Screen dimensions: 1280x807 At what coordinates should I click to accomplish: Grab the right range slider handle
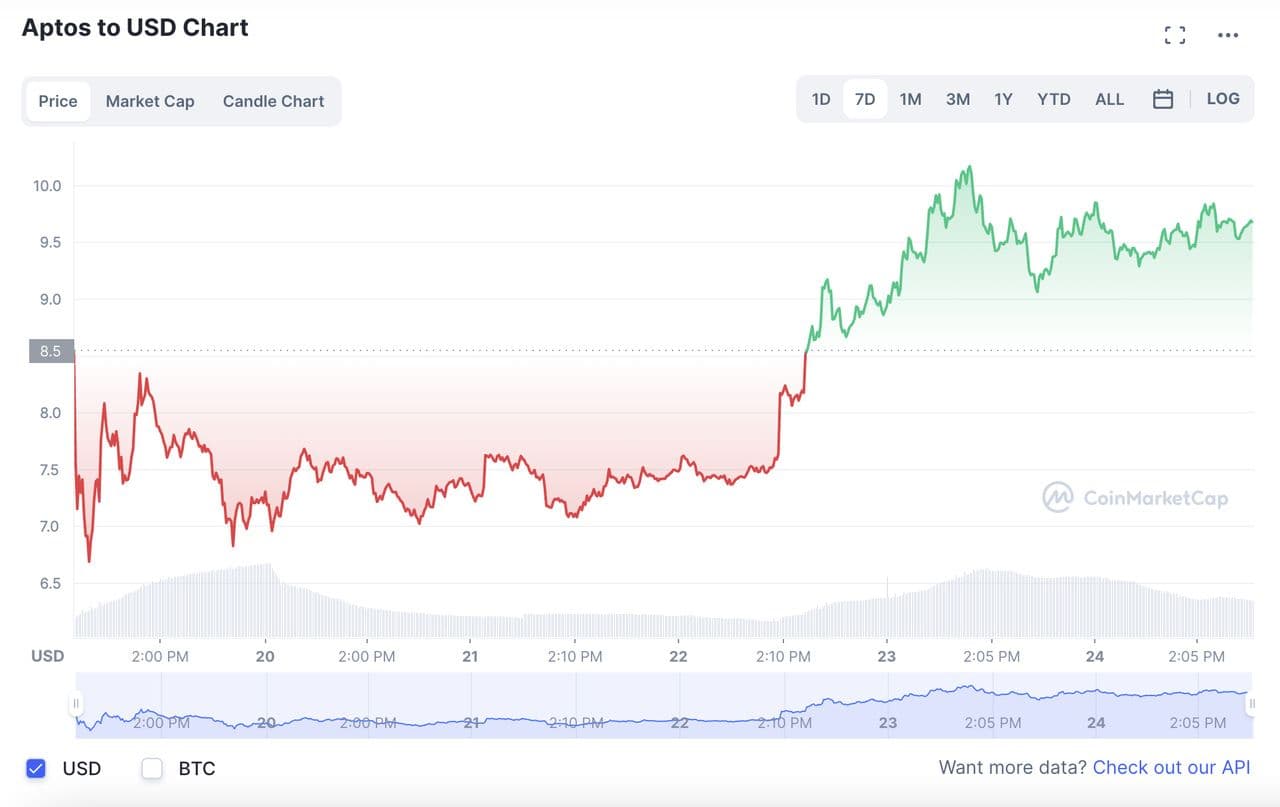click(x=1251, y=704)
